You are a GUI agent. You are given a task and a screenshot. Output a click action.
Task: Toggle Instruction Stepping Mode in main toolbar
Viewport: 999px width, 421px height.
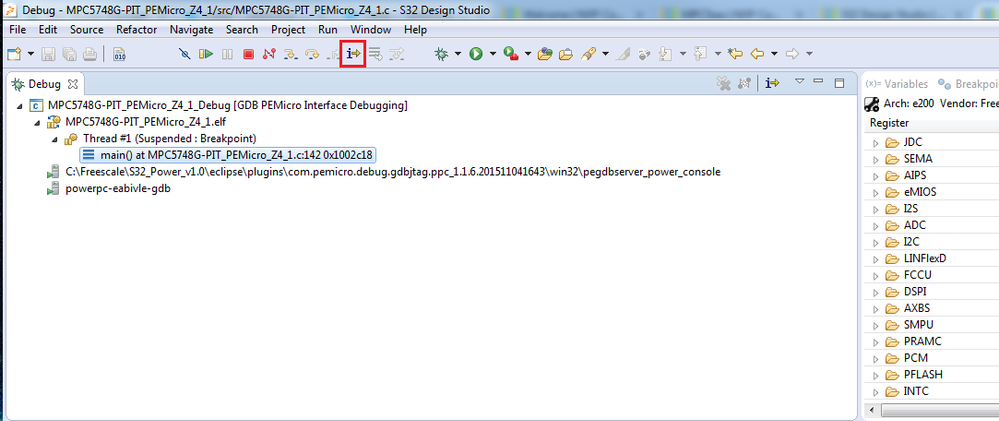tap(354, 54)
